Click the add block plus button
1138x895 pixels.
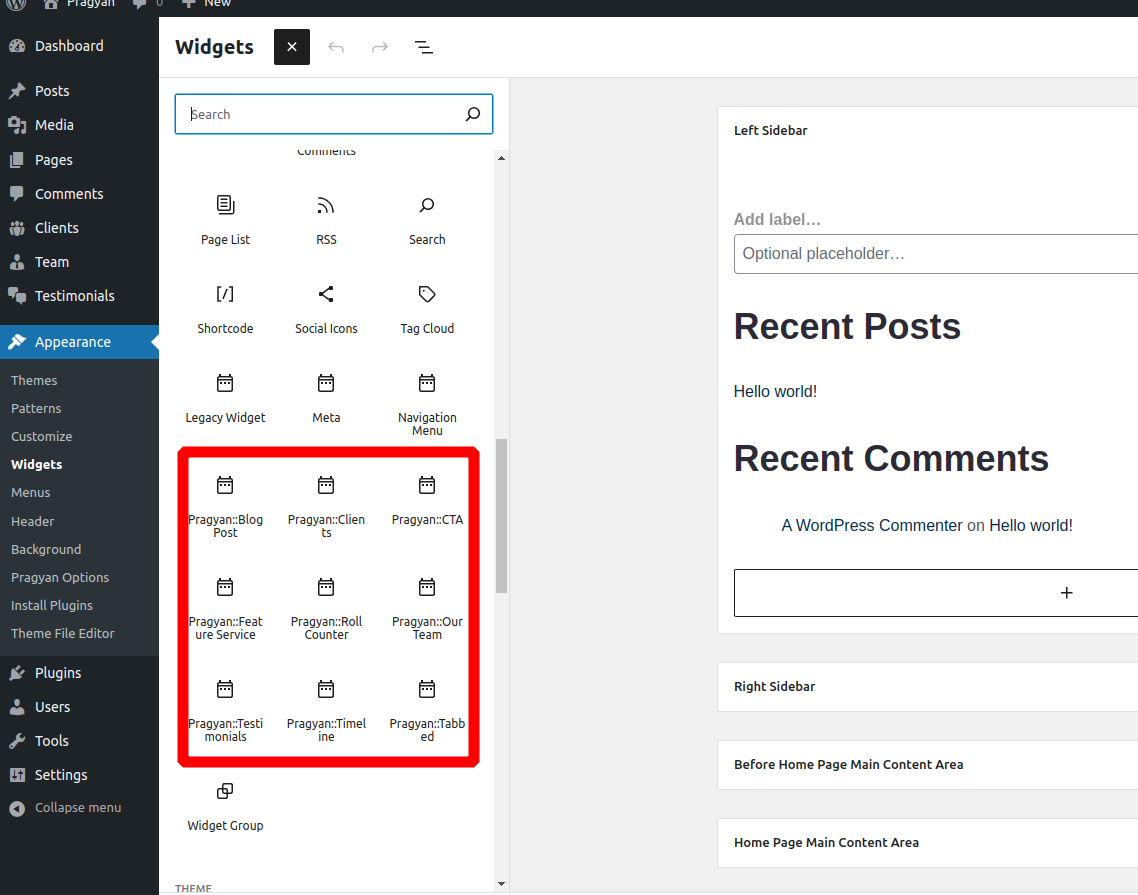point(1066,593)
